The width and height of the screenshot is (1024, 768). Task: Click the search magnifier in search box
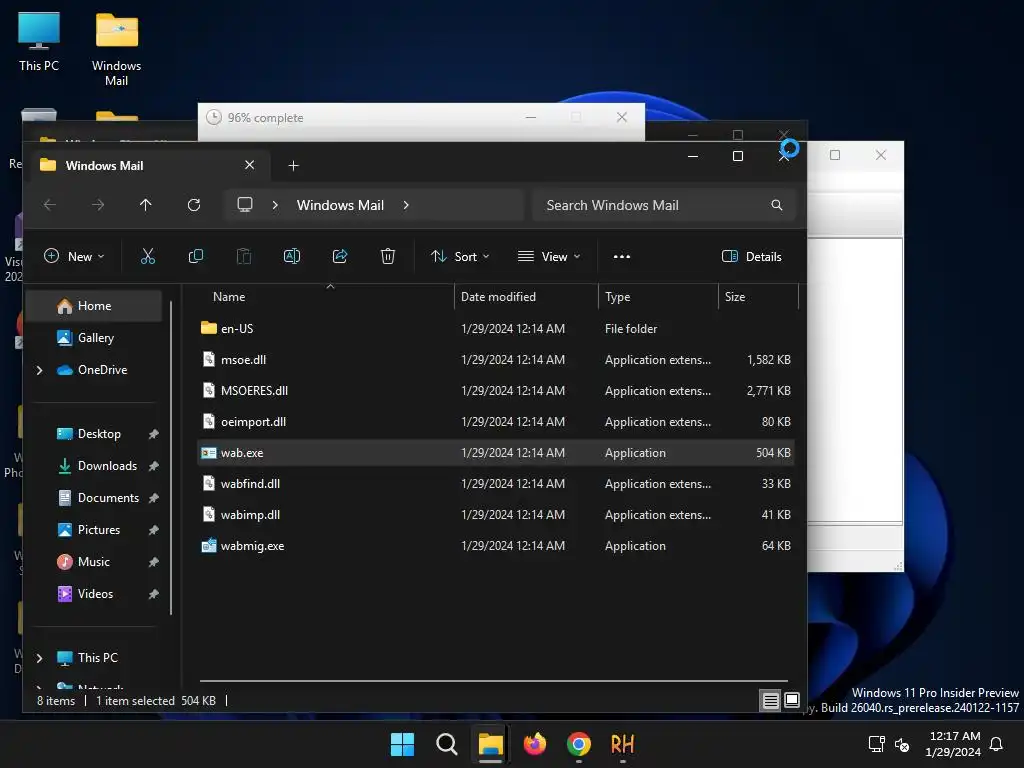776,205
